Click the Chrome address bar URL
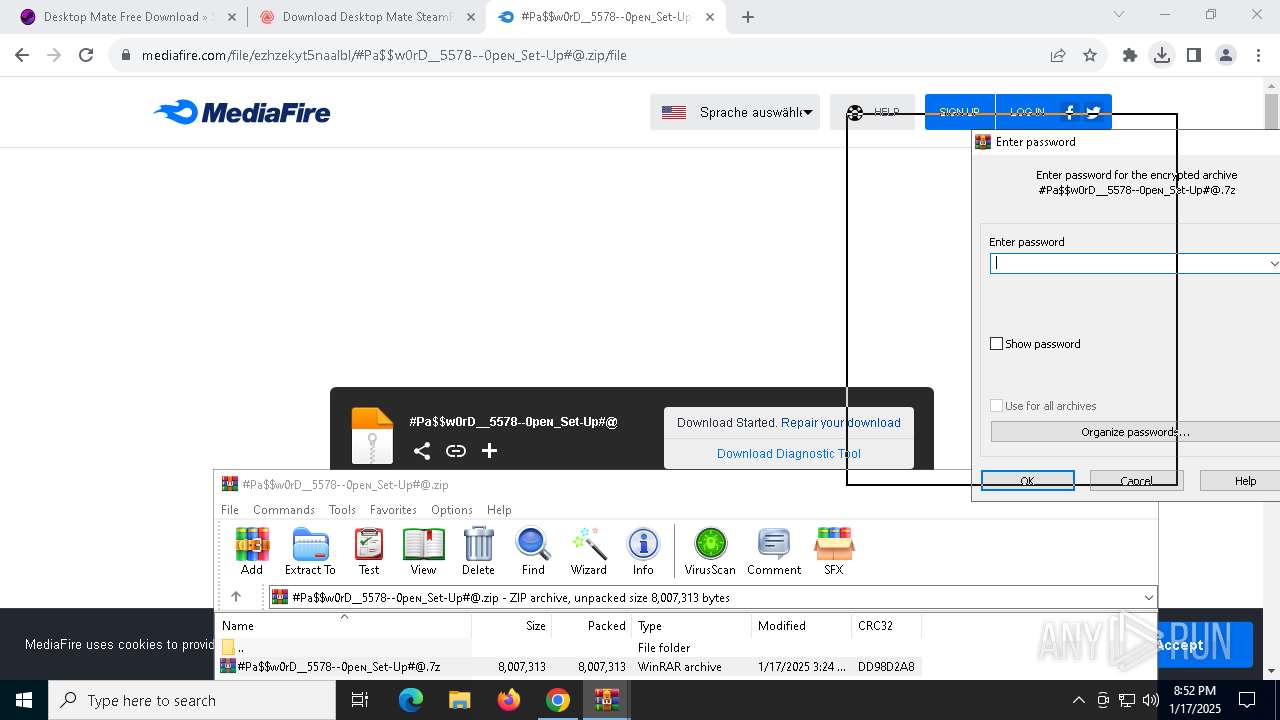 (x=384, y=55)
